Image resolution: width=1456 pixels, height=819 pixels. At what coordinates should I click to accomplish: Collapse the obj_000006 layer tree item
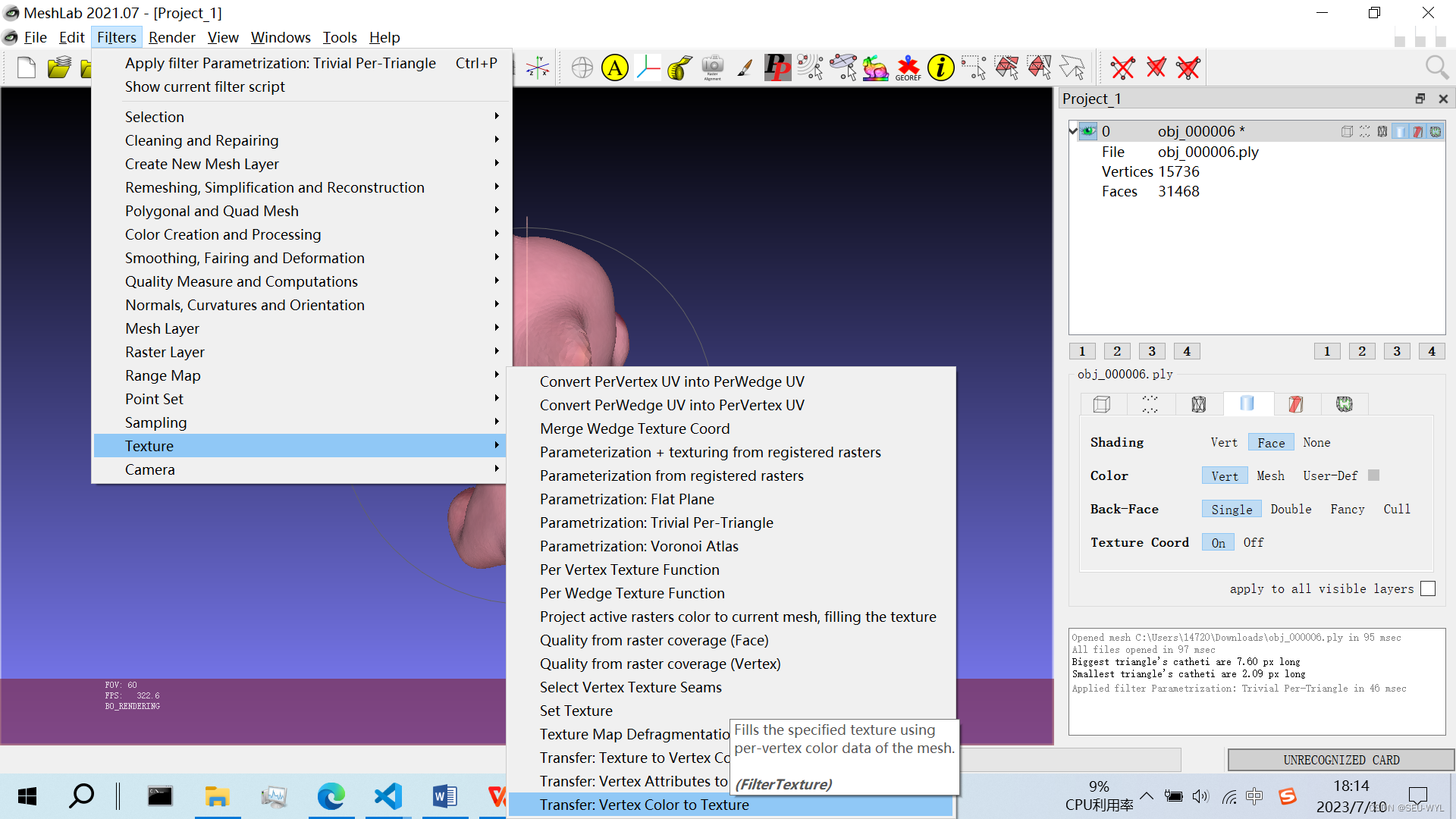pos(1074,131)
